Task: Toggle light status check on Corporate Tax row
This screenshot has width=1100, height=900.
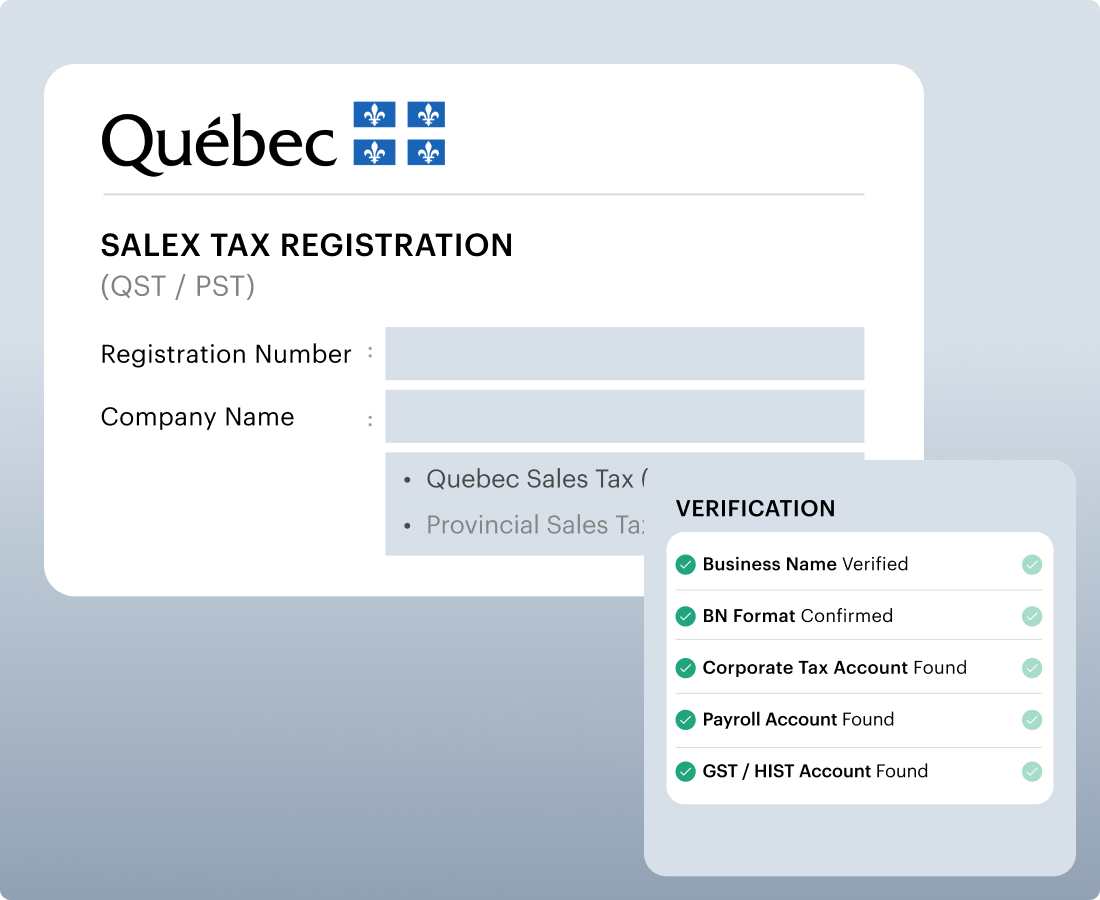Action: [x=1032, y=668]
